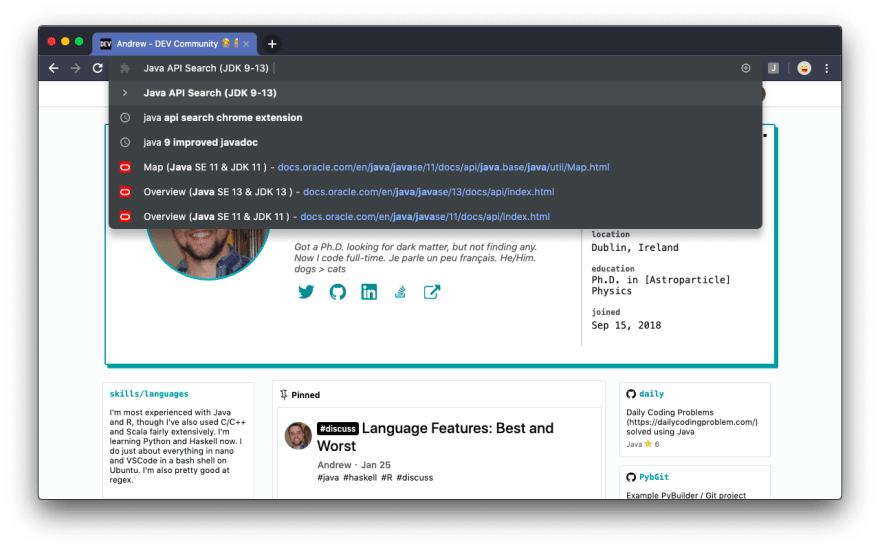Click the pin icon beside Pinned
880x550 pixels.
point(283,395)
